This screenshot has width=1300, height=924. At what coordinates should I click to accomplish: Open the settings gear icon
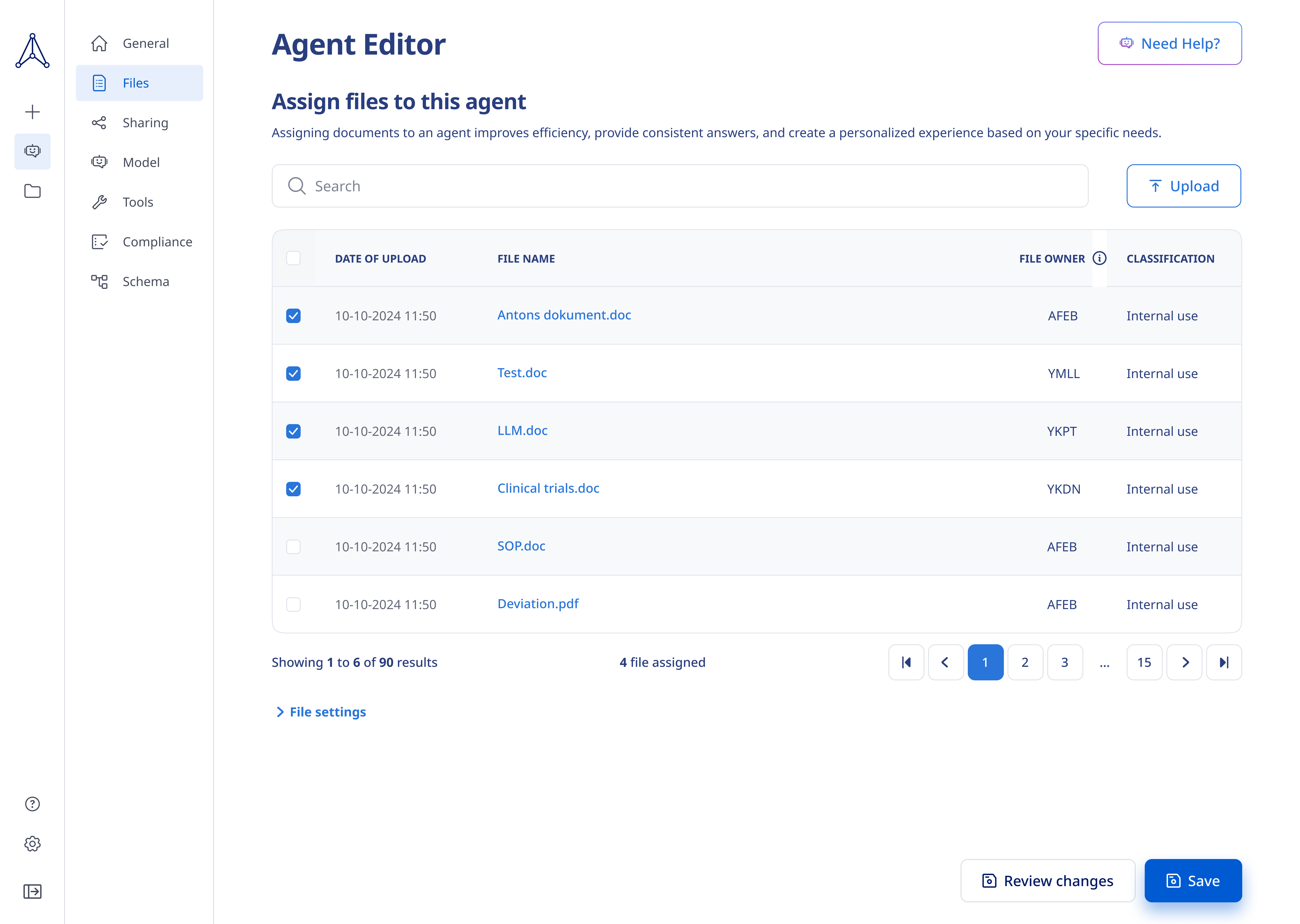pyautogui.click(x=32, y=844)
